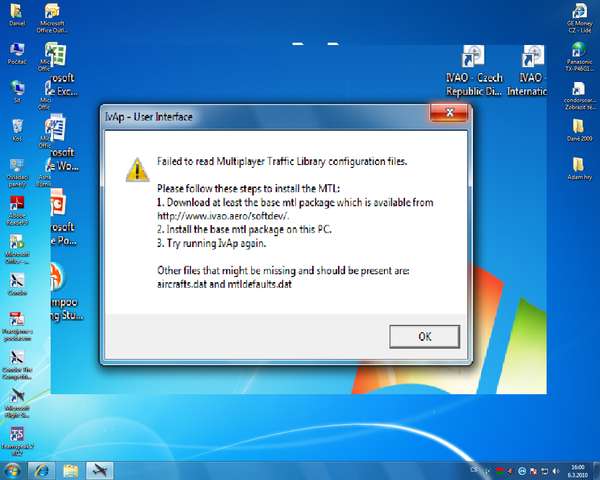Select the Condor desktop shortcut
The height and width of the screenshot is (480, 600).
(17, 284)
